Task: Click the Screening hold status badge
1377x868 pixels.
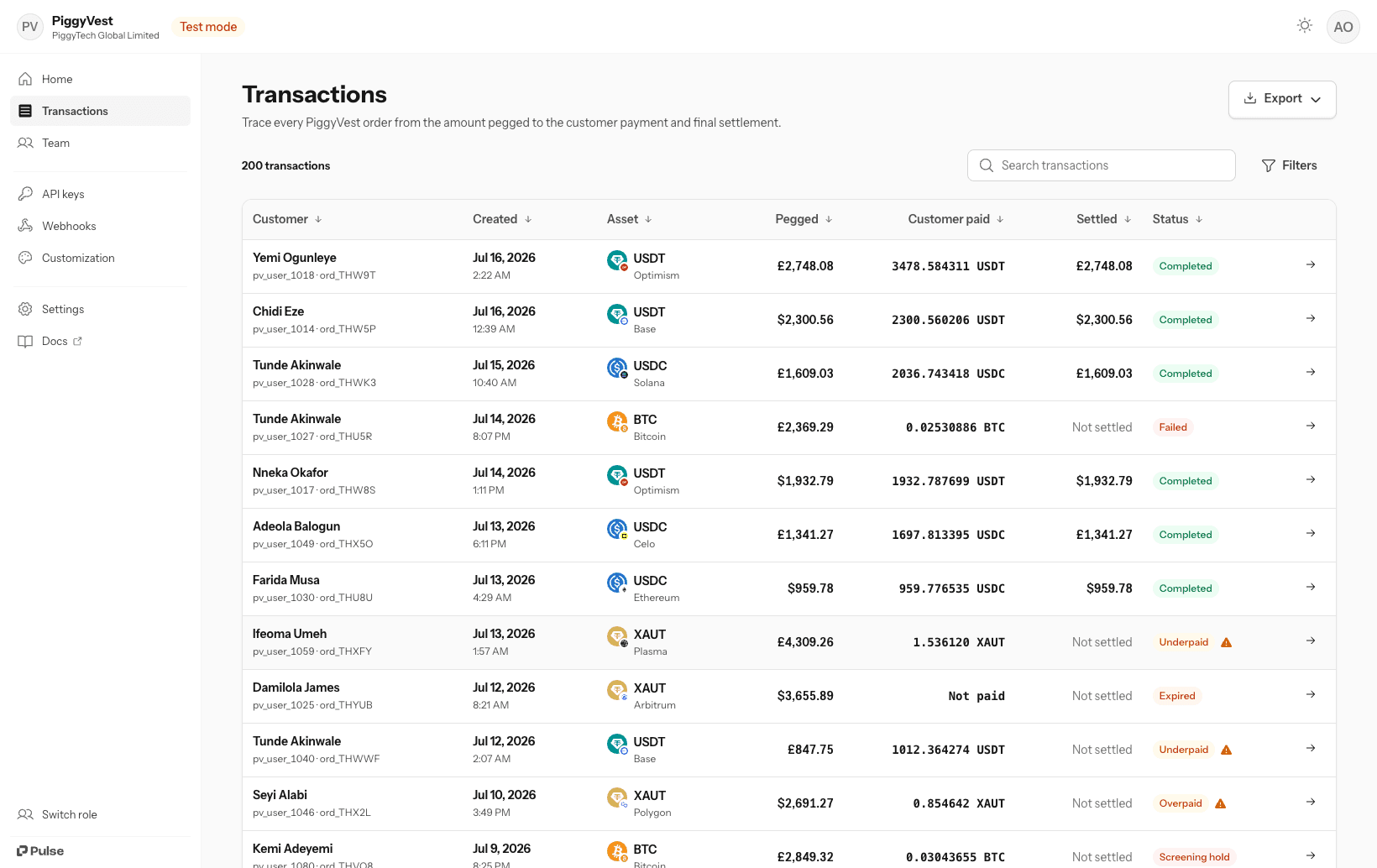Action: pos(1194,857)
